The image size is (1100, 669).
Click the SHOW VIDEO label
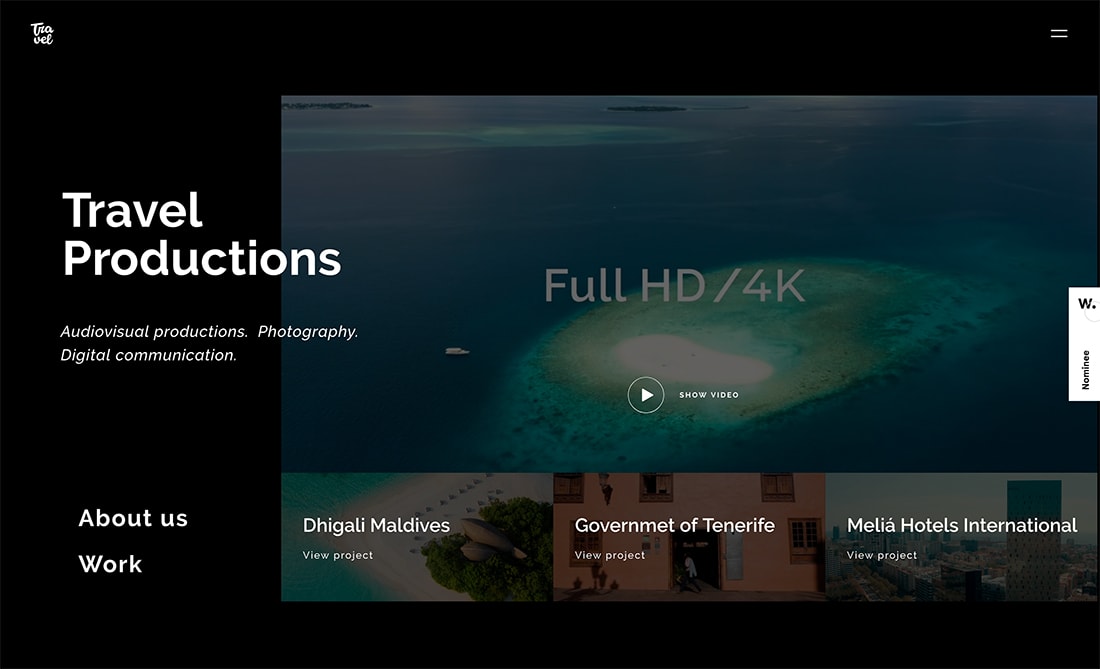tap(709, 395)
